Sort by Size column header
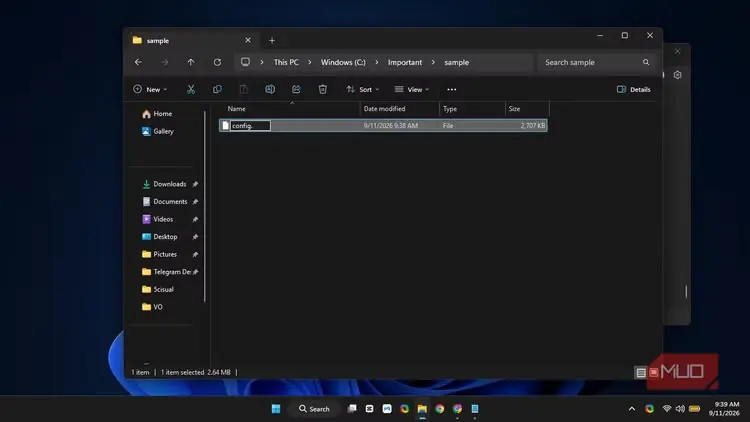Viewport: 750px width, 422px height. [x=514, y=109]
